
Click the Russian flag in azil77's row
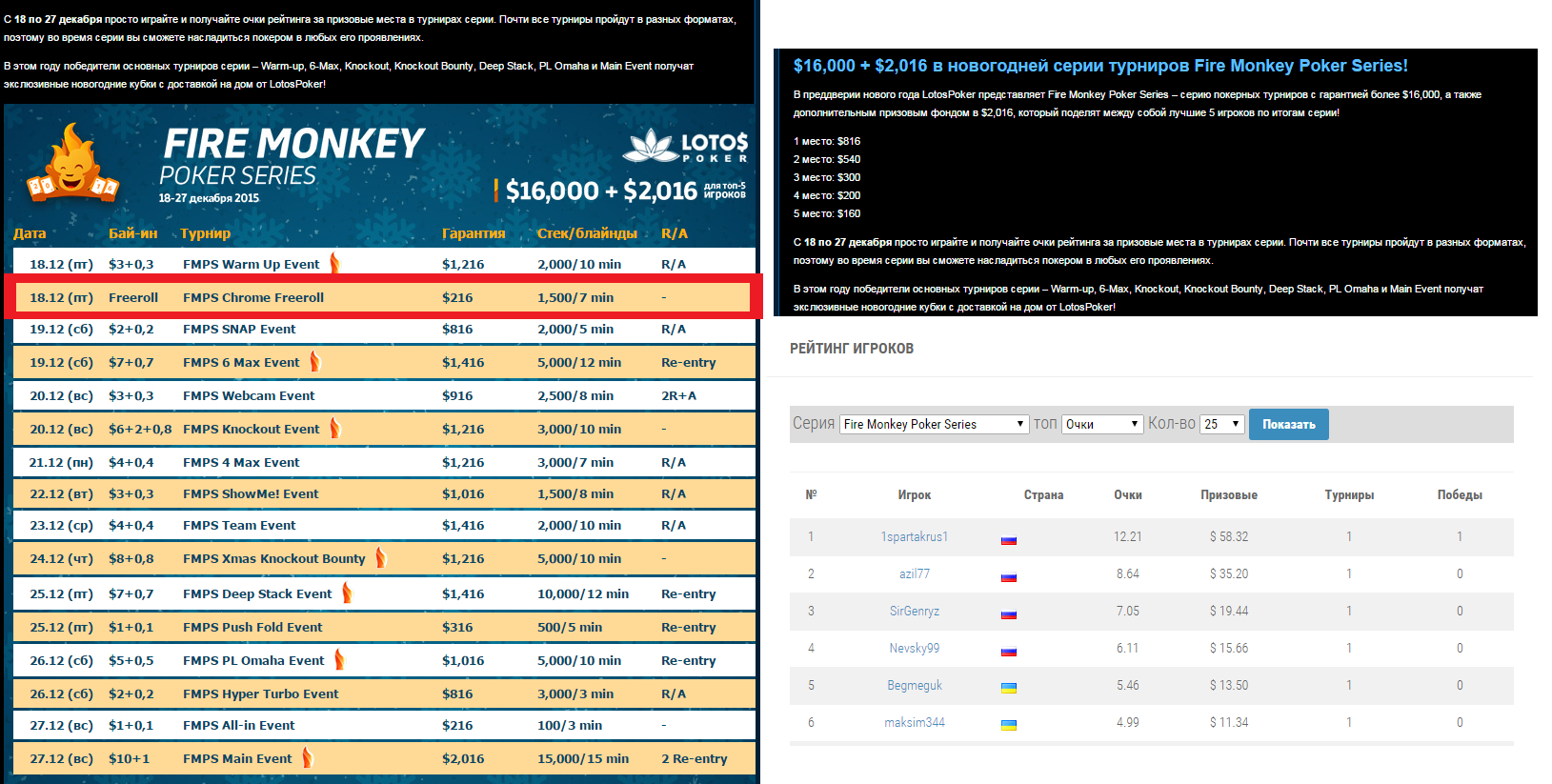click(x=1009, y=576)
